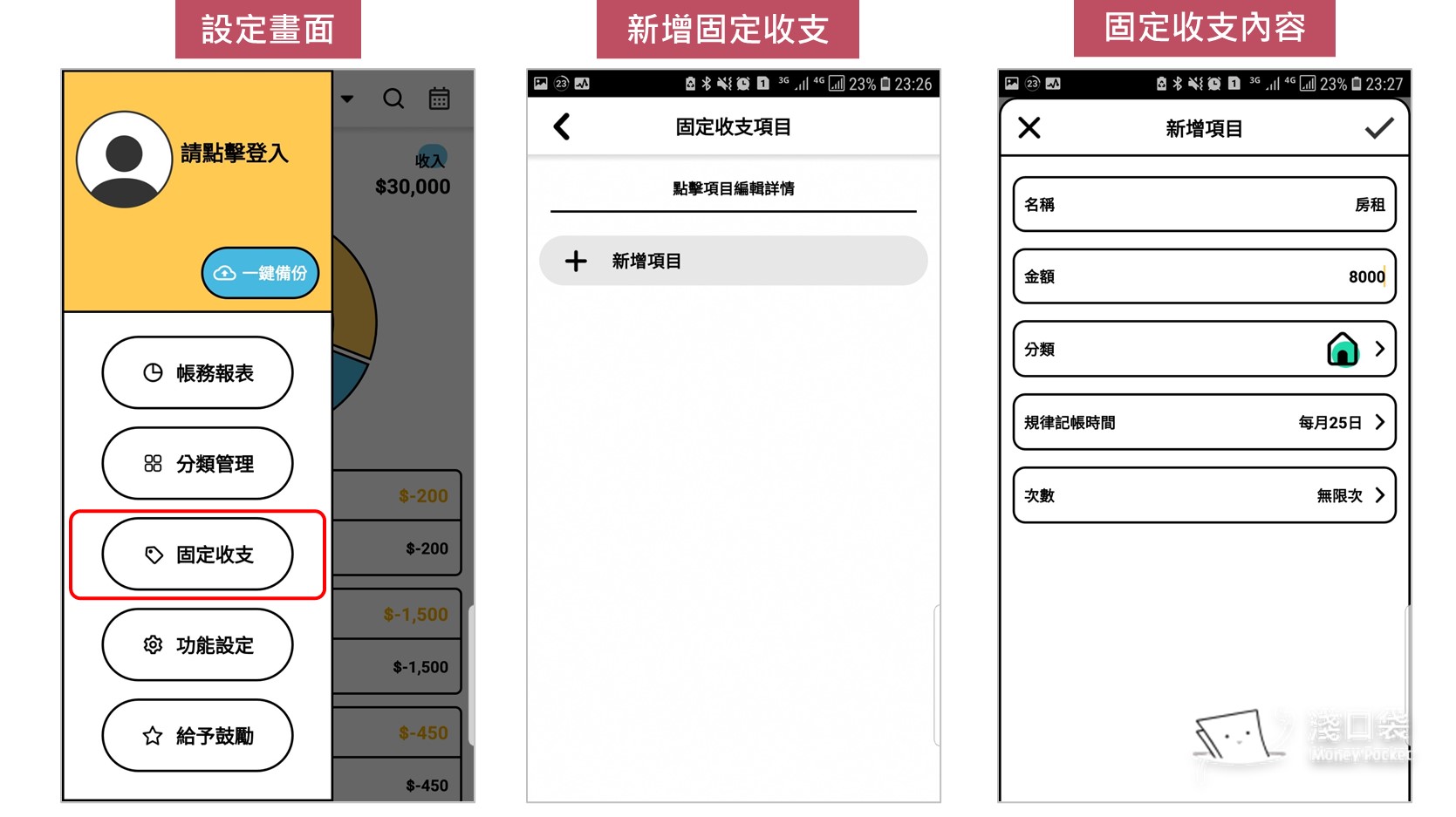This screenshot has width=1456, height=817.
Task: Expand the chevron in 分類 row
Action: (x=1380, y=349)
